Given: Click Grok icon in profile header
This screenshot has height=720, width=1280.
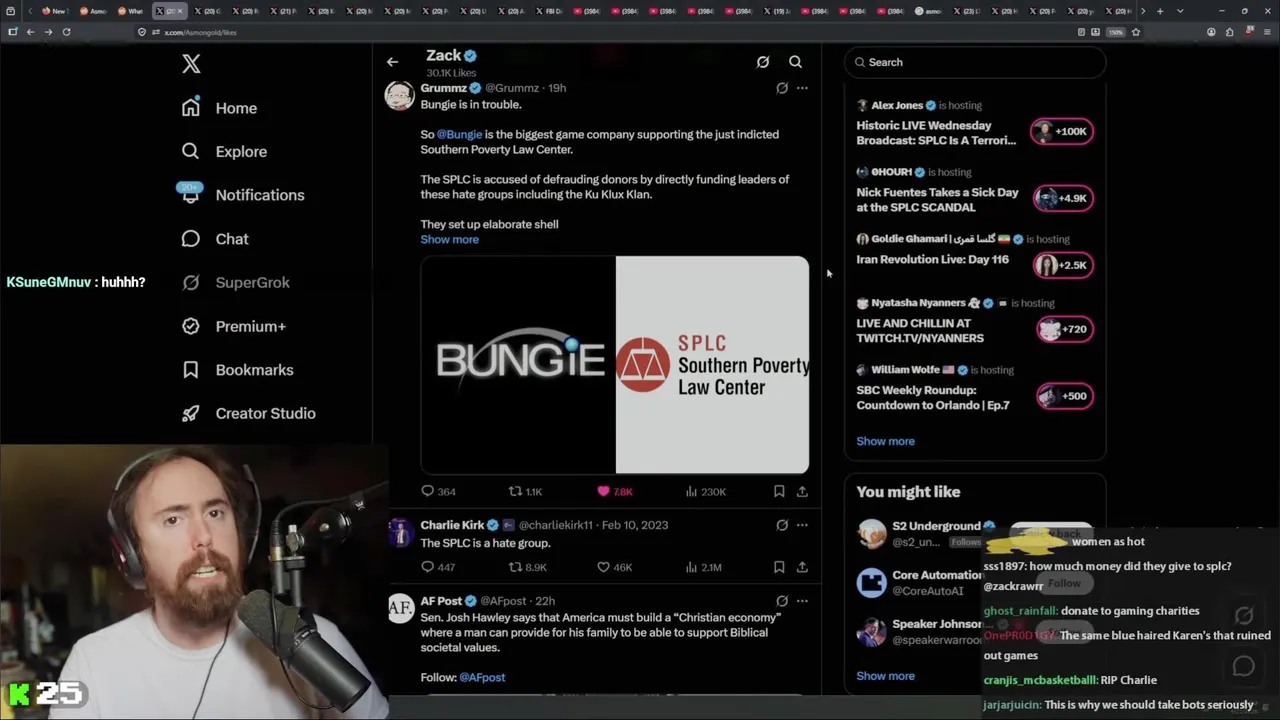Looking at the screenshot, I should (763, 62).
